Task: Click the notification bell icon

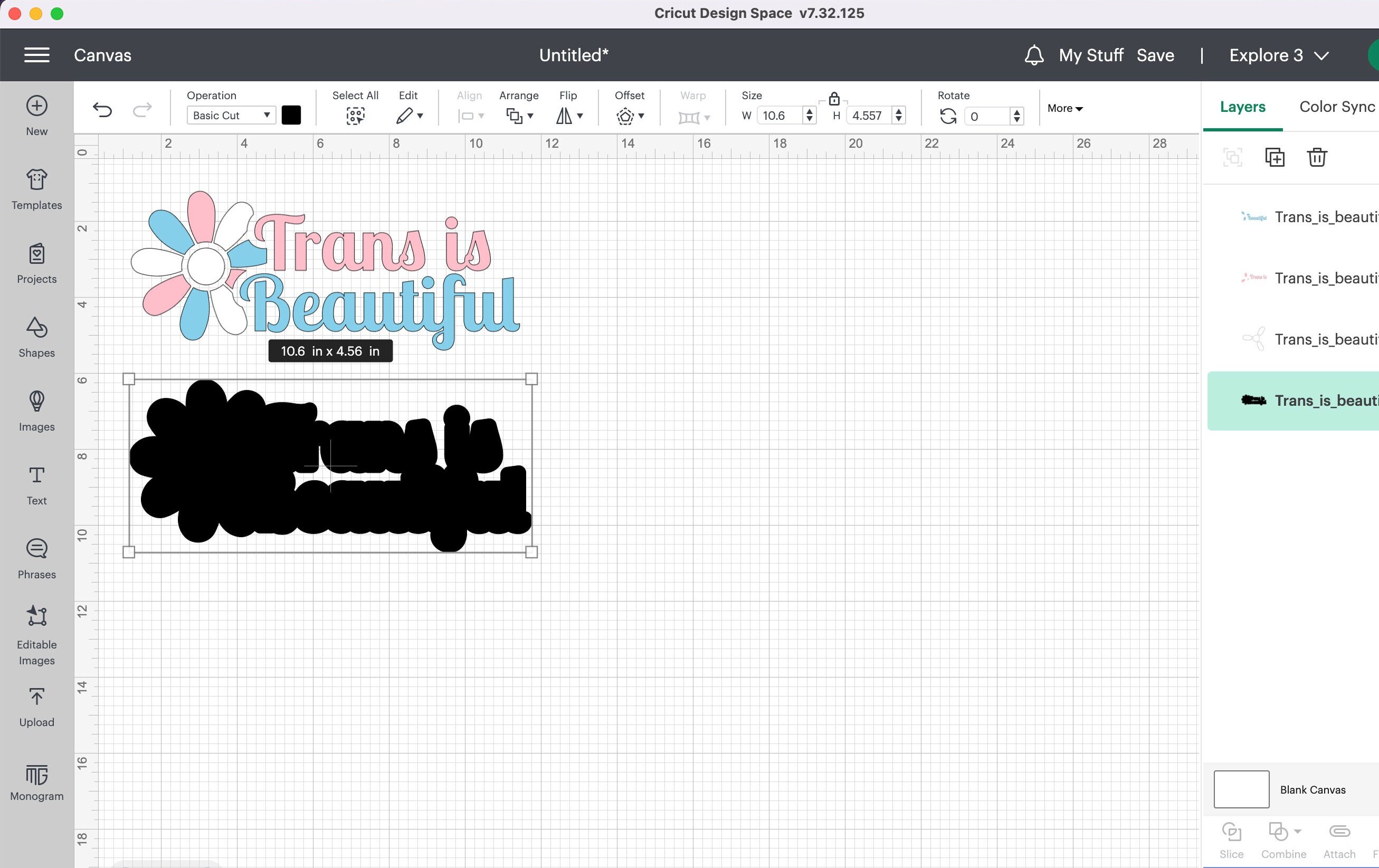Action: [1034, 55]
